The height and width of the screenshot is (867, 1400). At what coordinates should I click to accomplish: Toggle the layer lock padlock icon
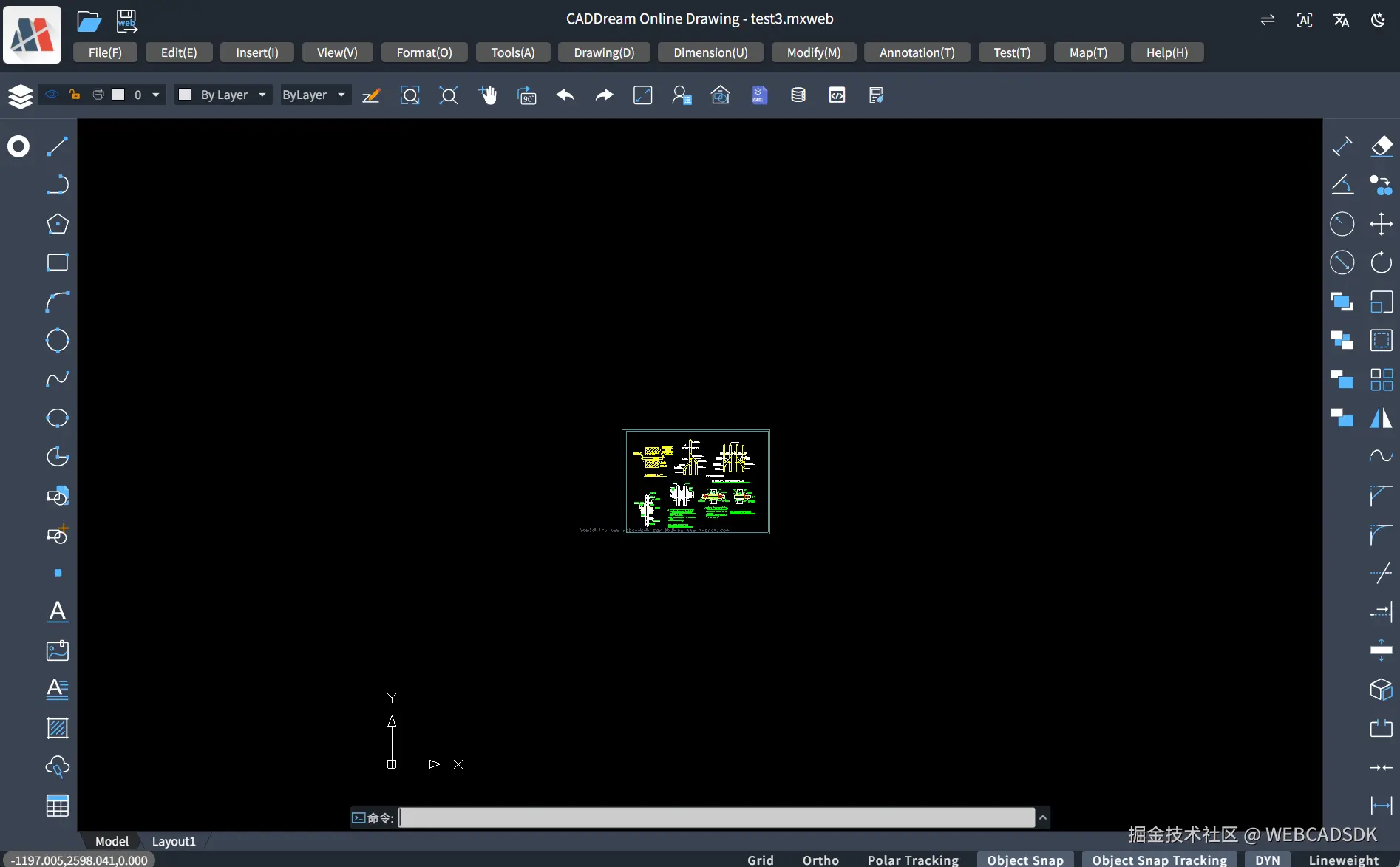[74, 95]
